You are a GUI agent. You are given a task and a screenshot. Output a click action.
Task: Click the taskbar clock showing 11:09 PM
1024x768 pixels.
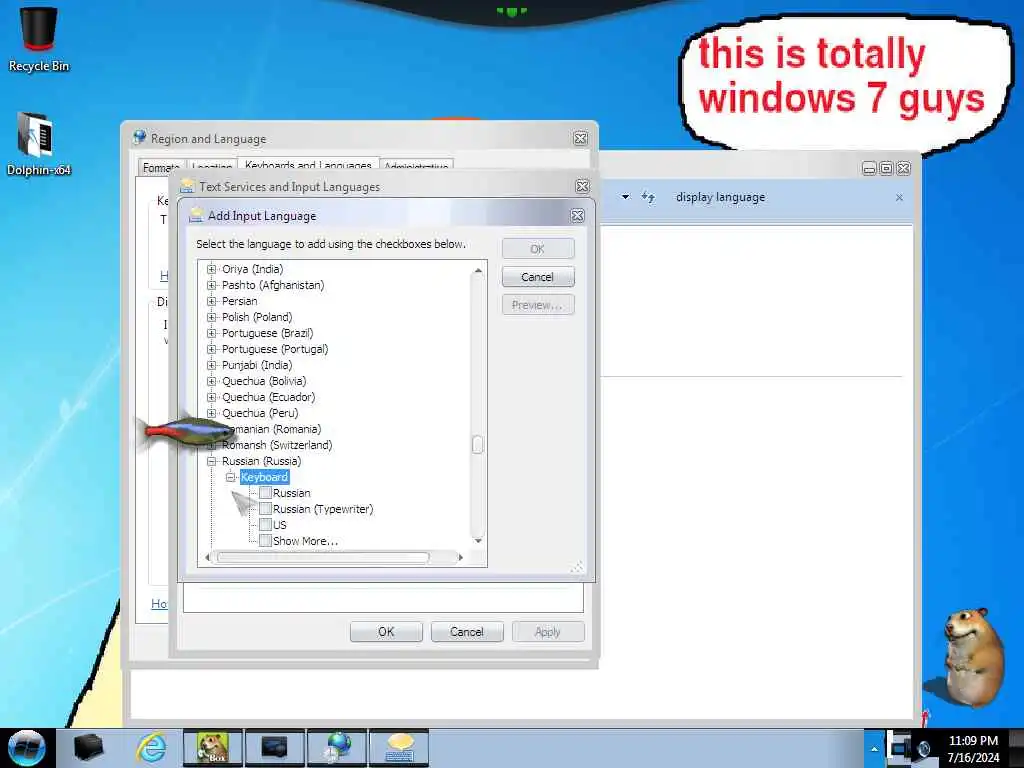coord(973,748)
